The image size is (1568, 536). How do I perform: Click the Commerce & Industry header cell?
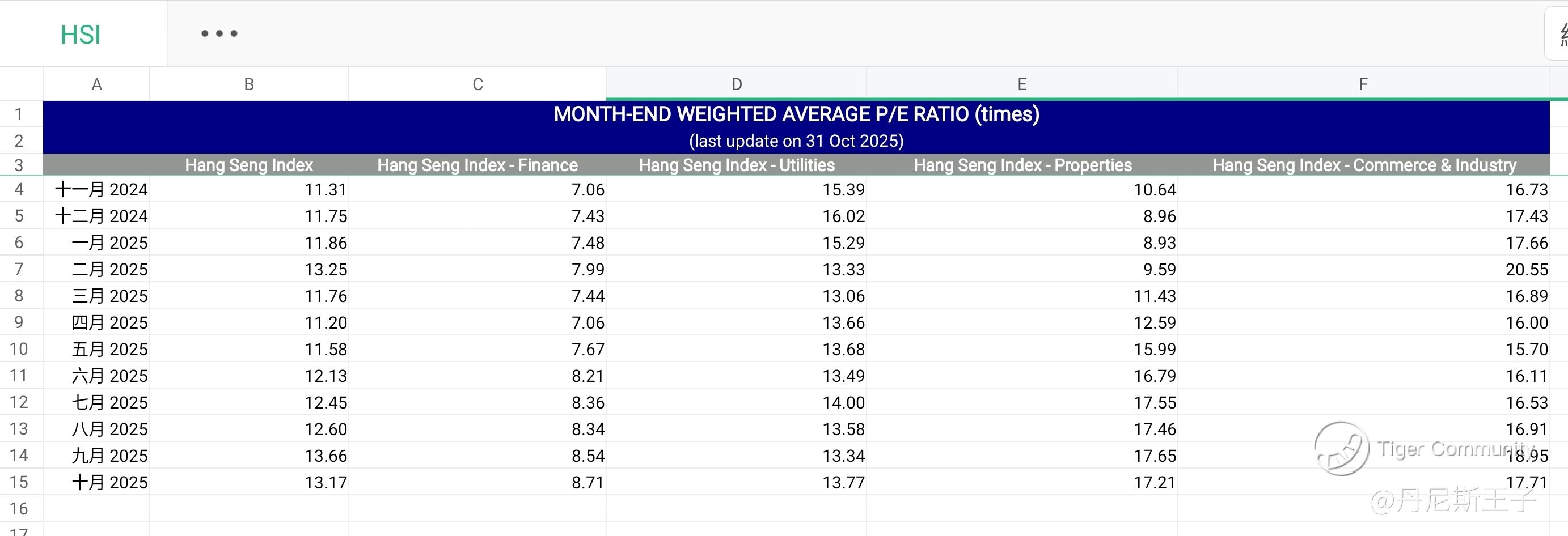point(1363,165)
